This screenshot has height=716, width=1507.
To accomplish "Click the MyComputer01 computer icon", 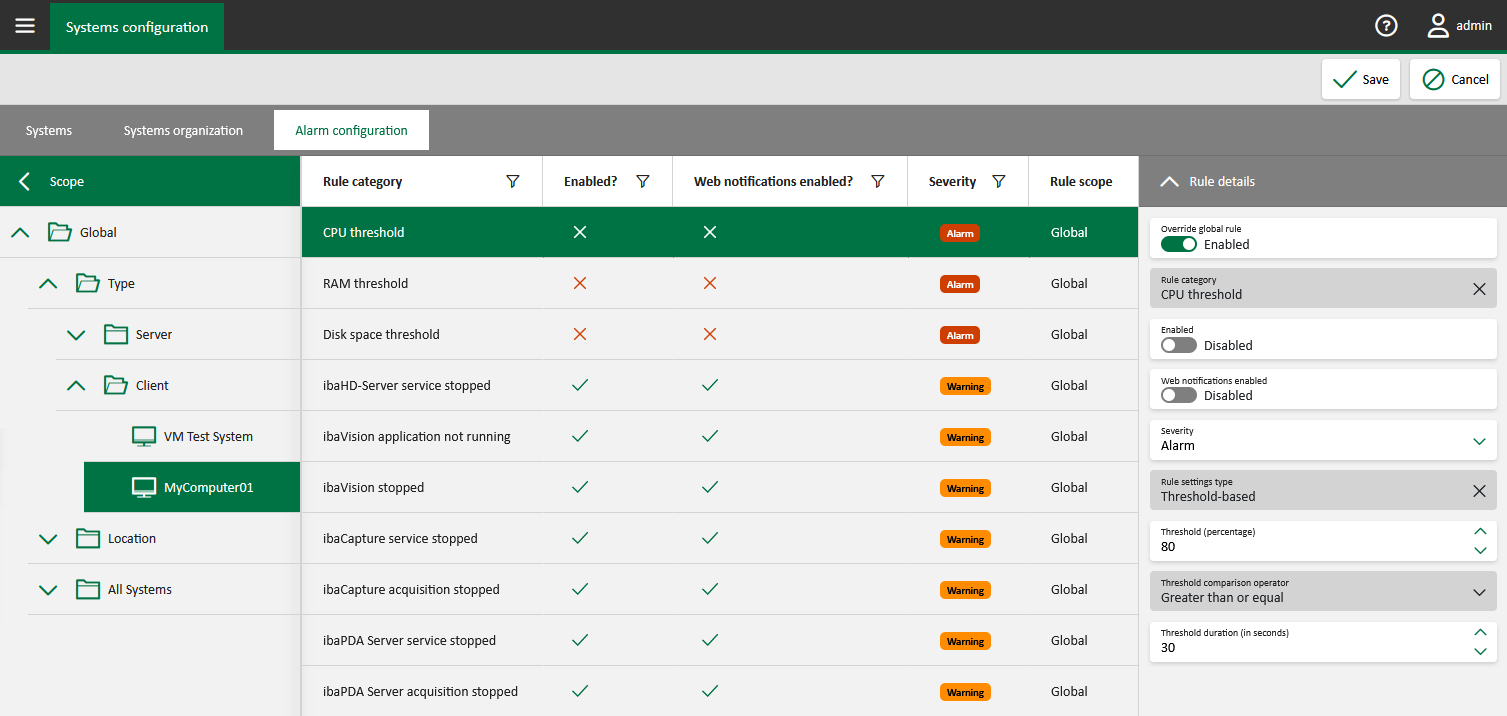I will click(144, 487).
